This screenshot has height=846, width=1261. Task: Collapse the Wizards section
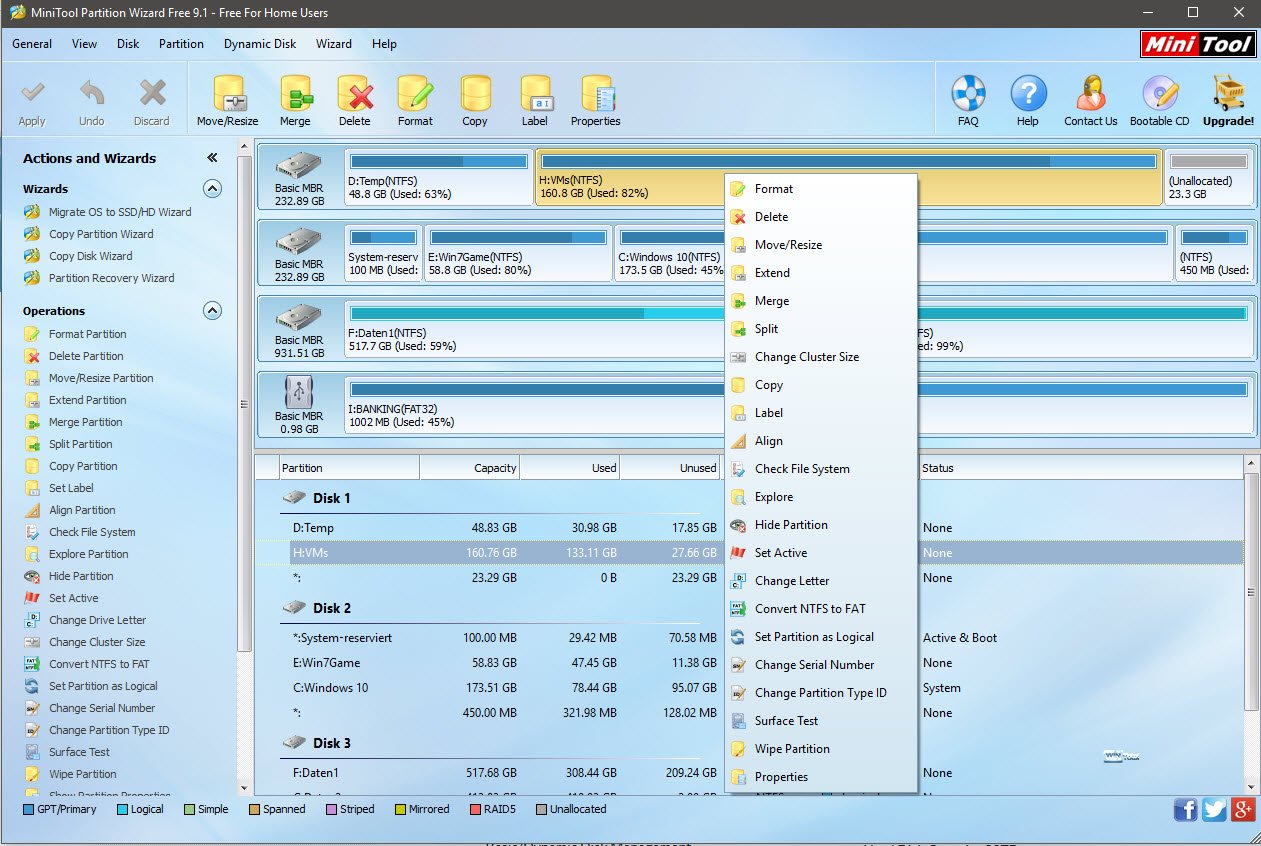click(212, 188)
